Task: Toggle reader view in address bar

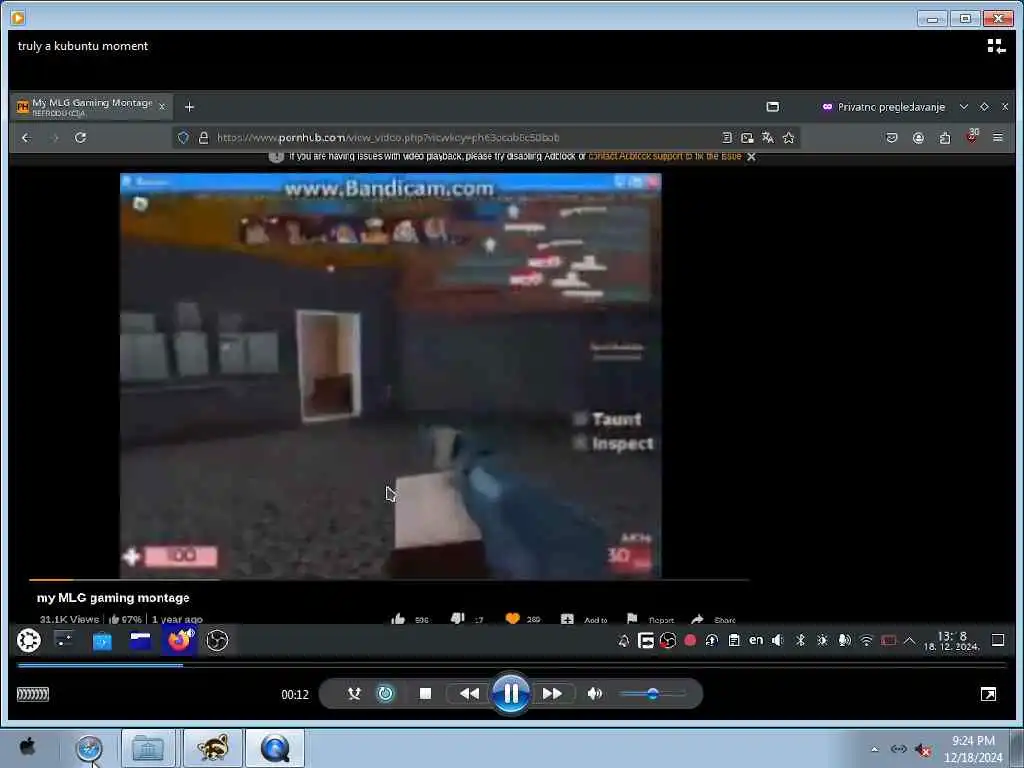Action: click(727, 138)
